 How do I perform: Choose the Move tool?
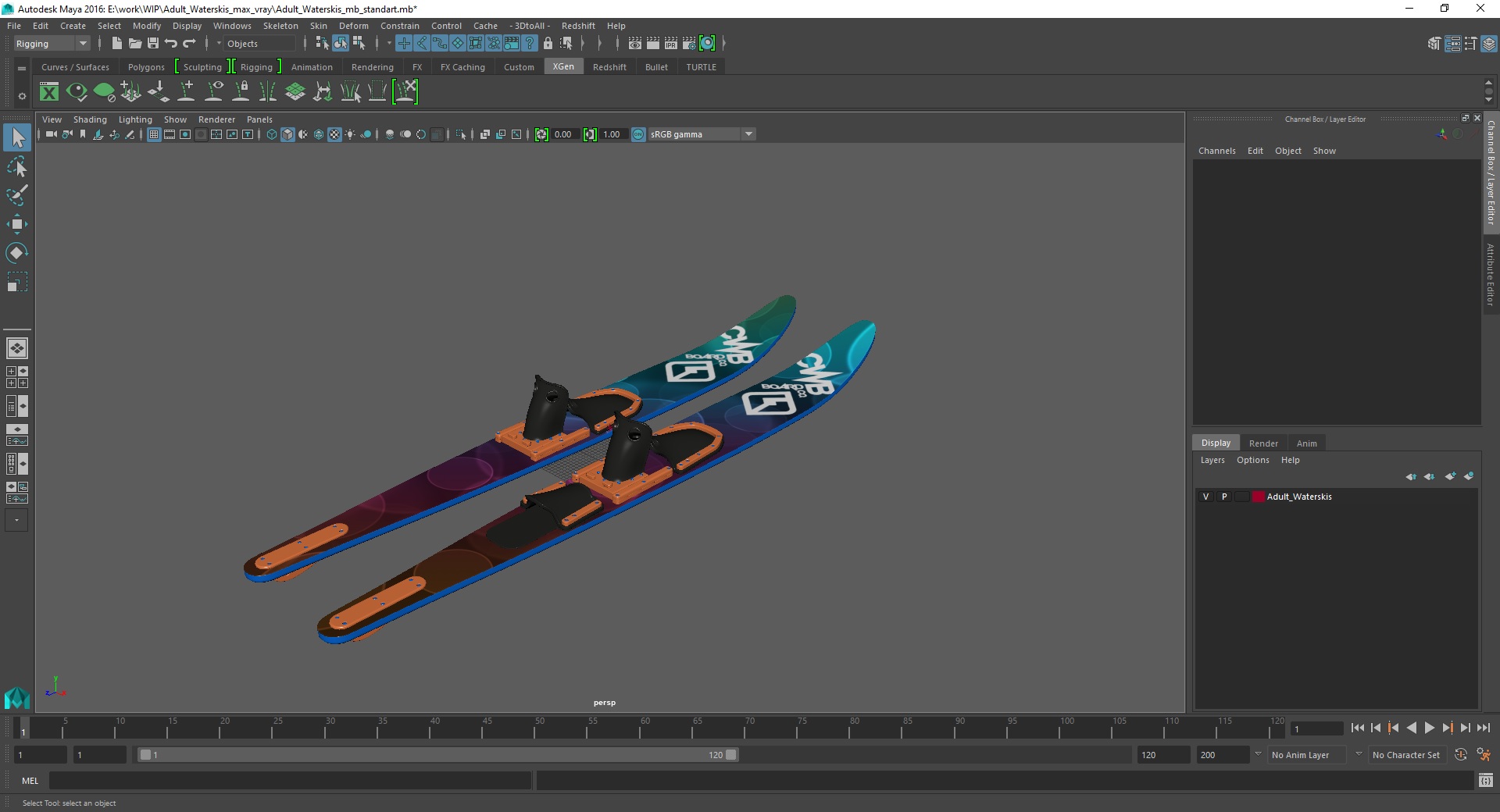pyautogui.click(x=17, y=224)
